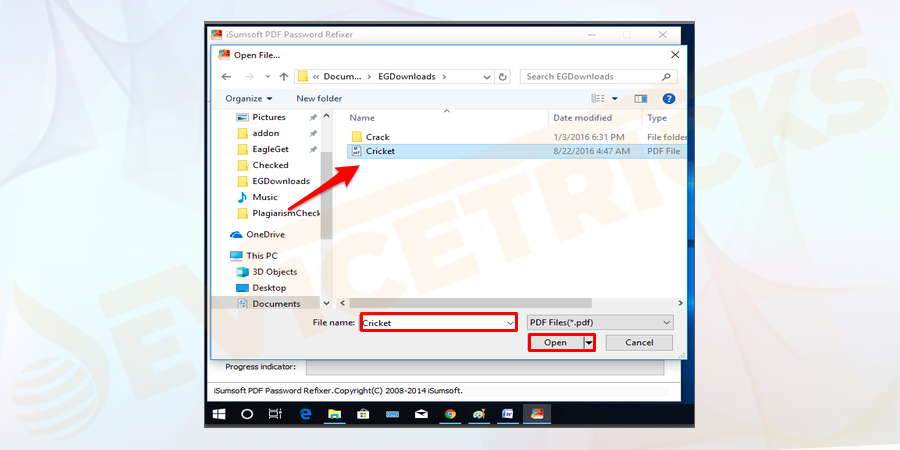The width and height of the screenshot is (900, 450).
Task: Click the navigation pane scroll down arrow
Action: click(x=327, y=303)
